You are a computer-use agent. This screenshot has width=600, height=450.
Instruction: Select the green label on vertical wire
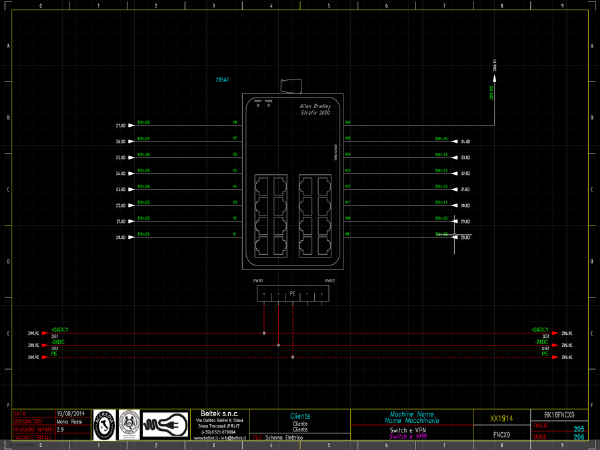click(491, 93)
